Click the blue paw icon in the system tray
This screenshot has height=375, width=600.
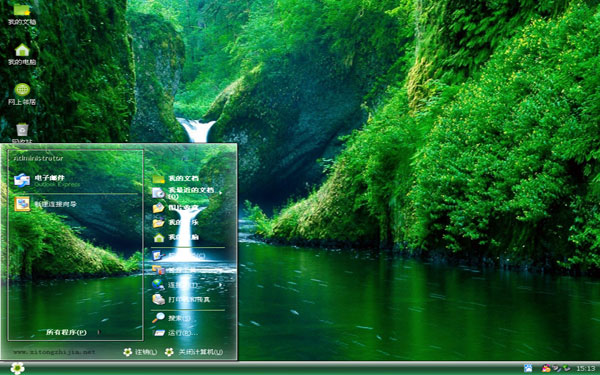[528, 368]
